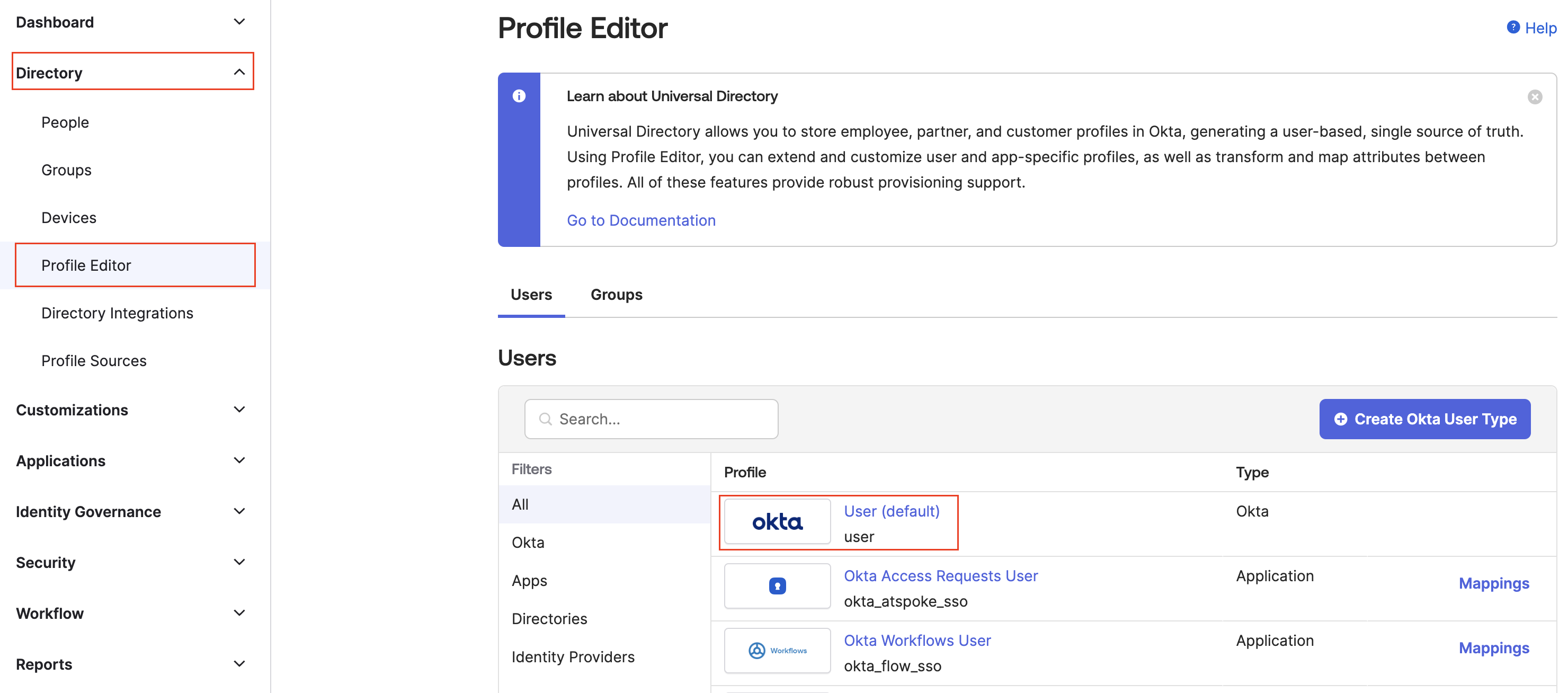This screenshot has width=1568, height=693.
Task: Open the Directory sidebar heading
Action: [49, 73]
